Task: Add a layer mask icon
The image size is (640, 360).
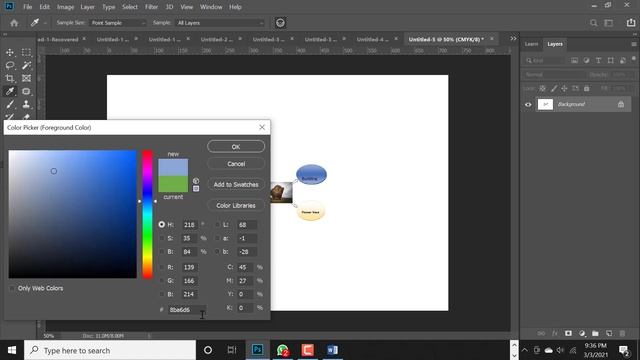Action: click(x=568, y=333)
